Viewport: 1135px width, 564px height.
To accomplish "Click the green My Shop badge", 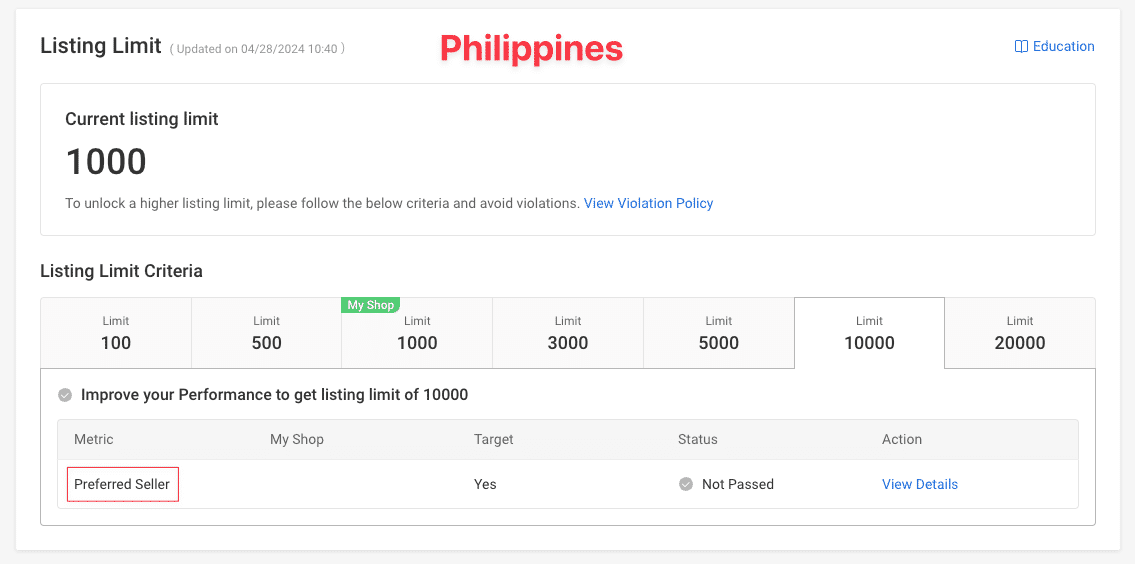I will 372,305.
